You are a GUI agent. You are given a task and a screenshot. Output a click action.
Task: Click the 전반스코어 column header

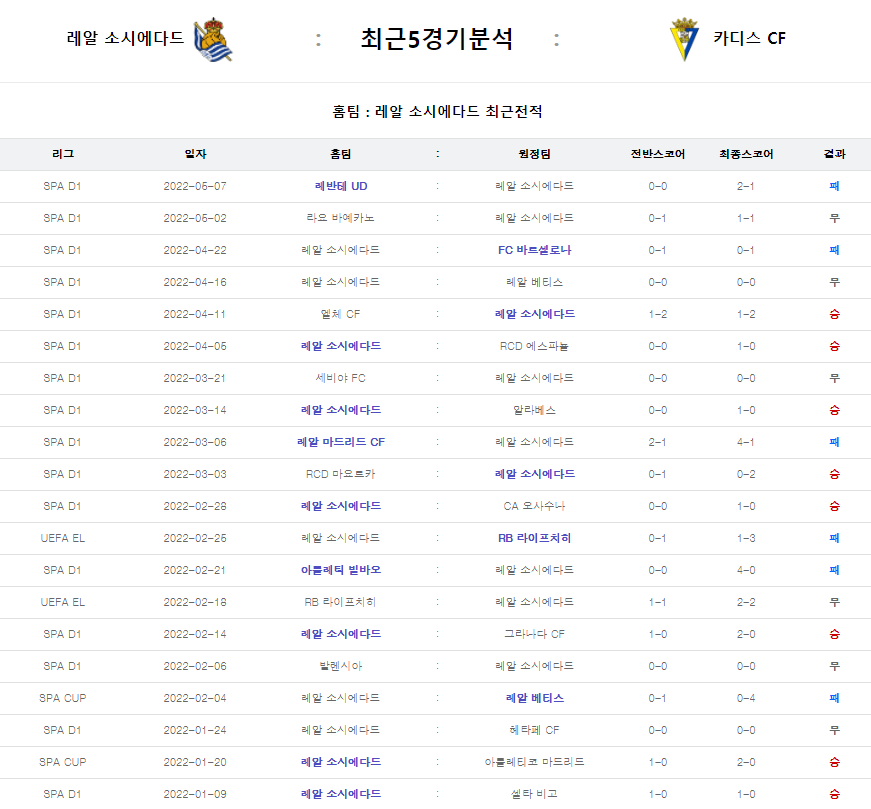(658, 154)
